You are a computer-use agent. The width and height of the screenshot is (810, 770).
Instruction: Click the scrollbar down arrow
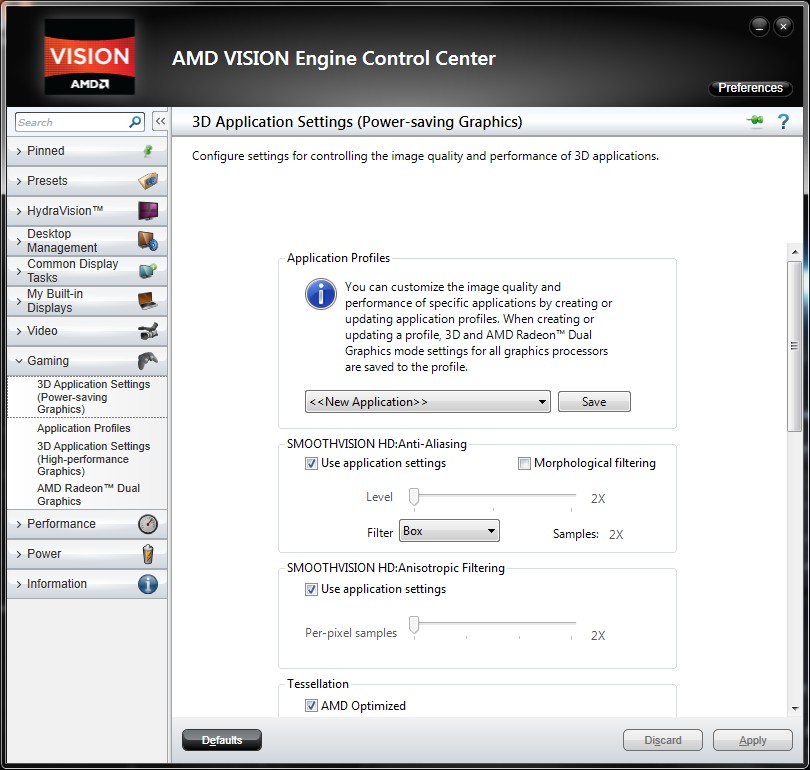pyautogui.click(x=795, y=709)
